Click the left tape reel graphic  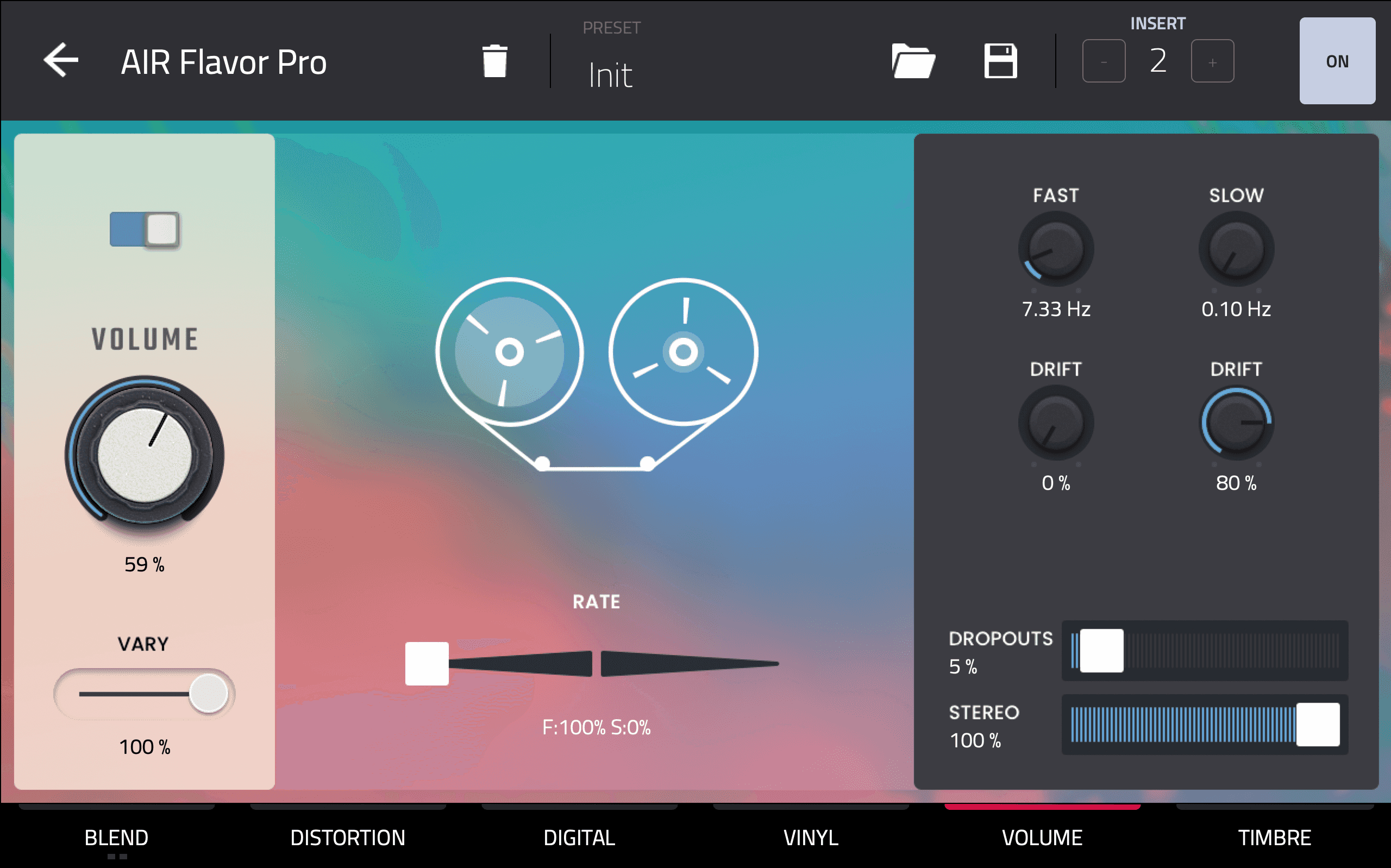tap(509, 351)
